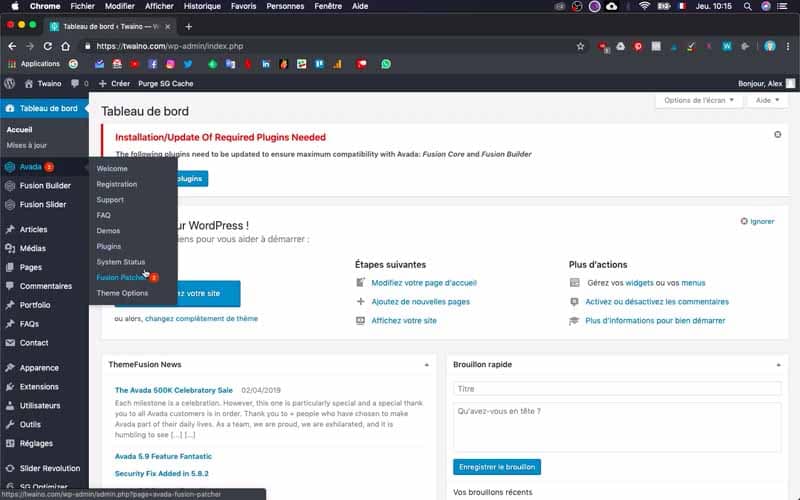Screen dimensions: 800x500
Task: Open the macOS Spotlight search icon
Action: (x=747, y=6)
